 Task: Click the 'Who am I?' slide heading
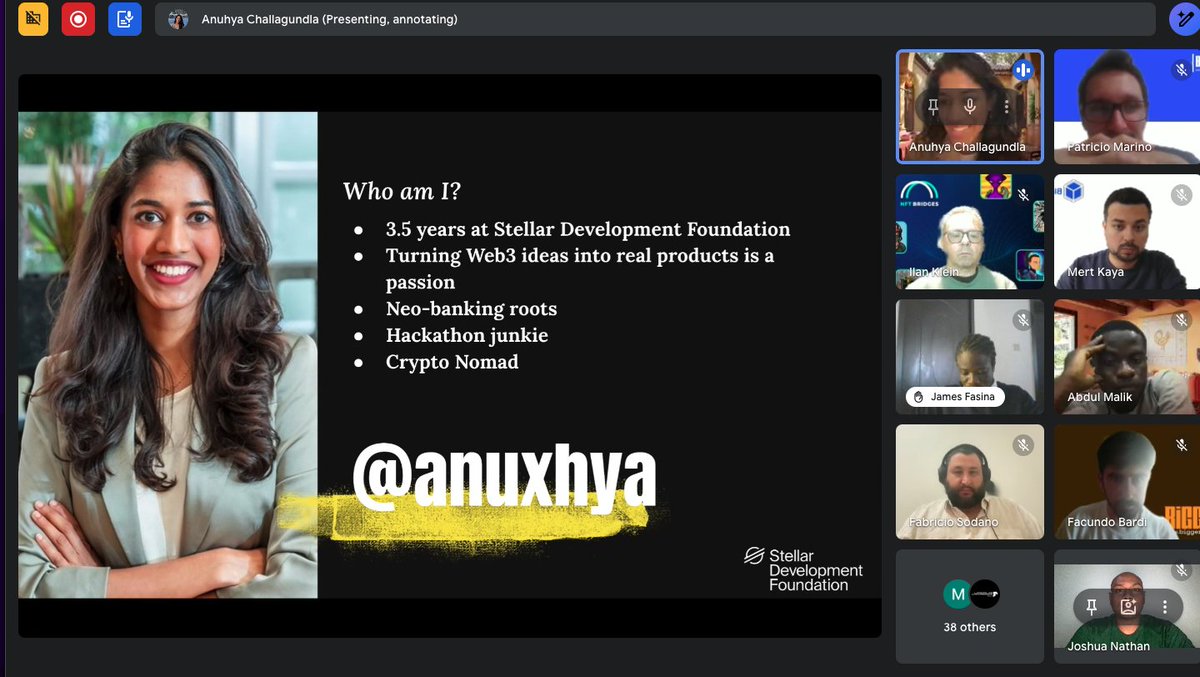402,191
